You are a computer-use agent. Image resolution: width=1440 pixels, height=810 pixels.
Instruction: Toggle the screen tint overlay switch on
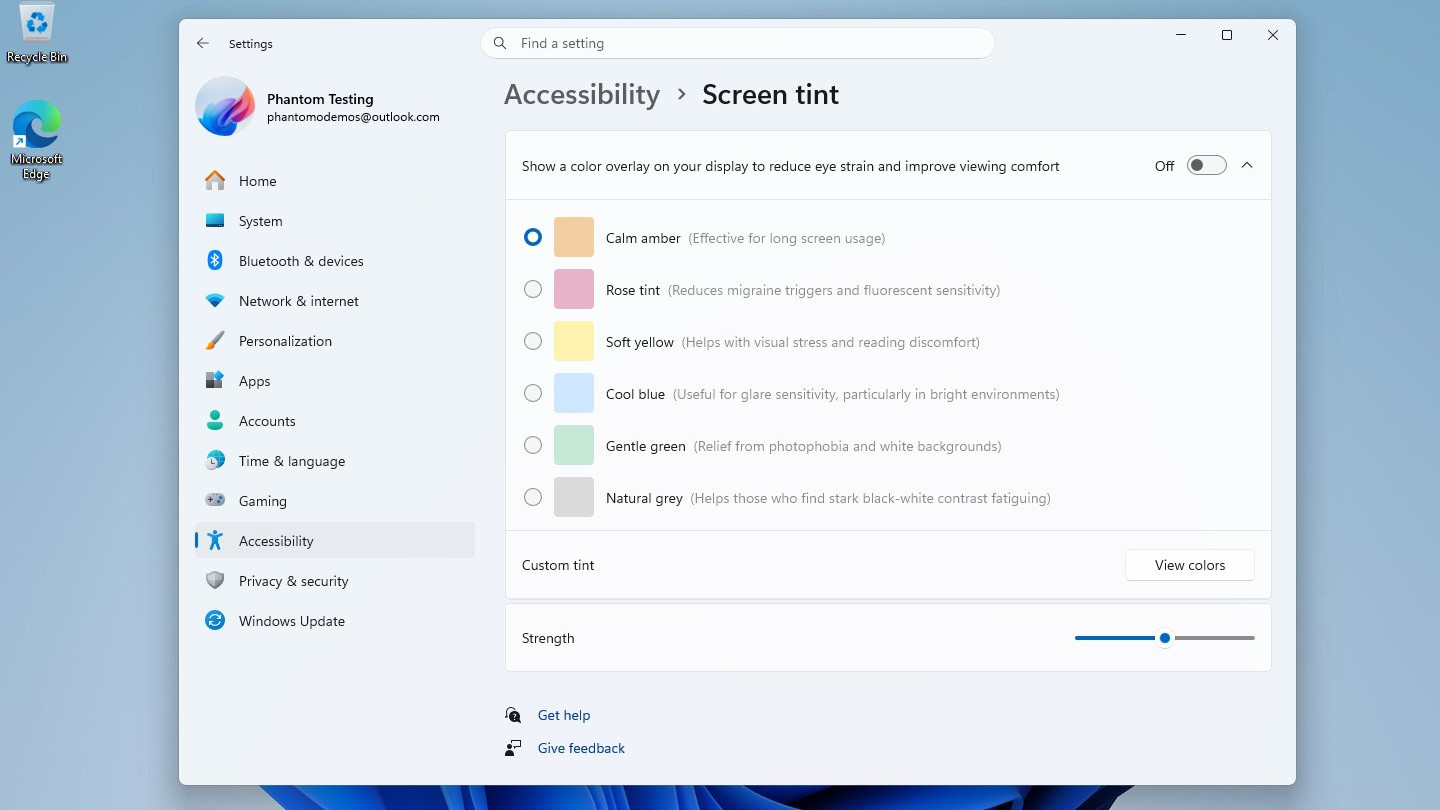coord(1206,164)
